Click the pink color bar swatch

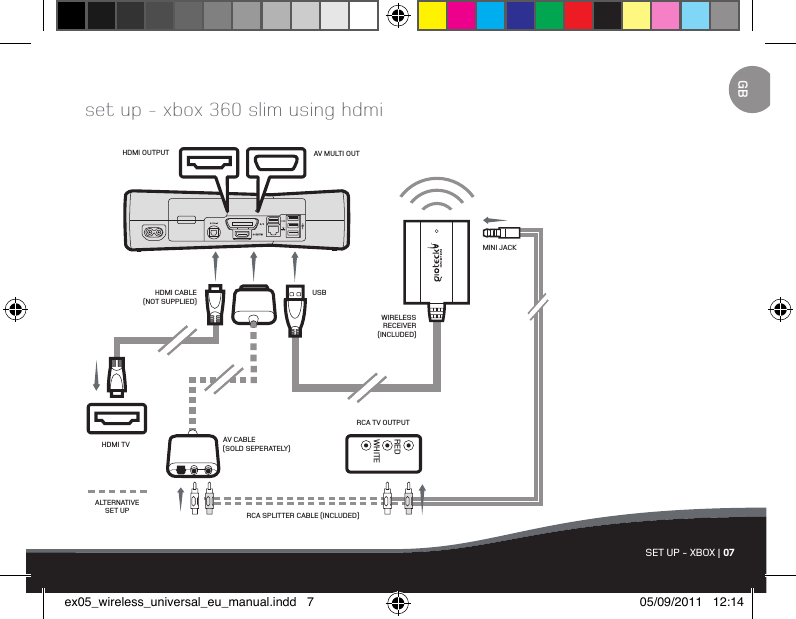click(666, 16)
